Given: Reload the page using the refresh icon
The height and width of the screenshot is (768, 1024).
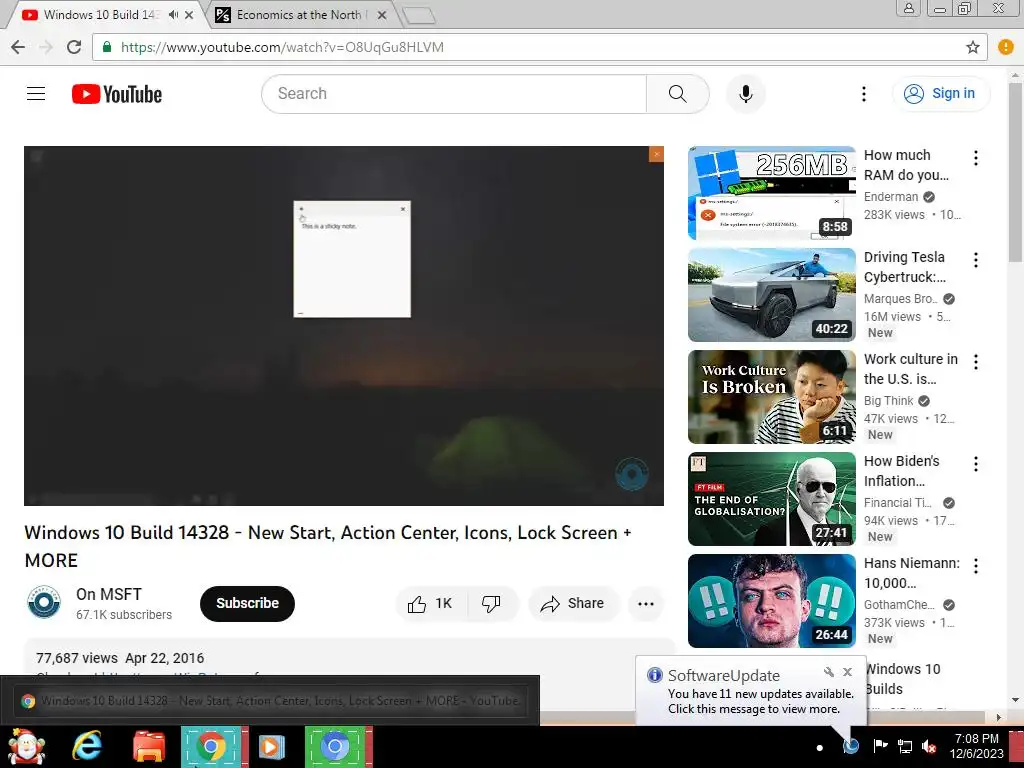Looking at the screenshot, I should (74, 47).
